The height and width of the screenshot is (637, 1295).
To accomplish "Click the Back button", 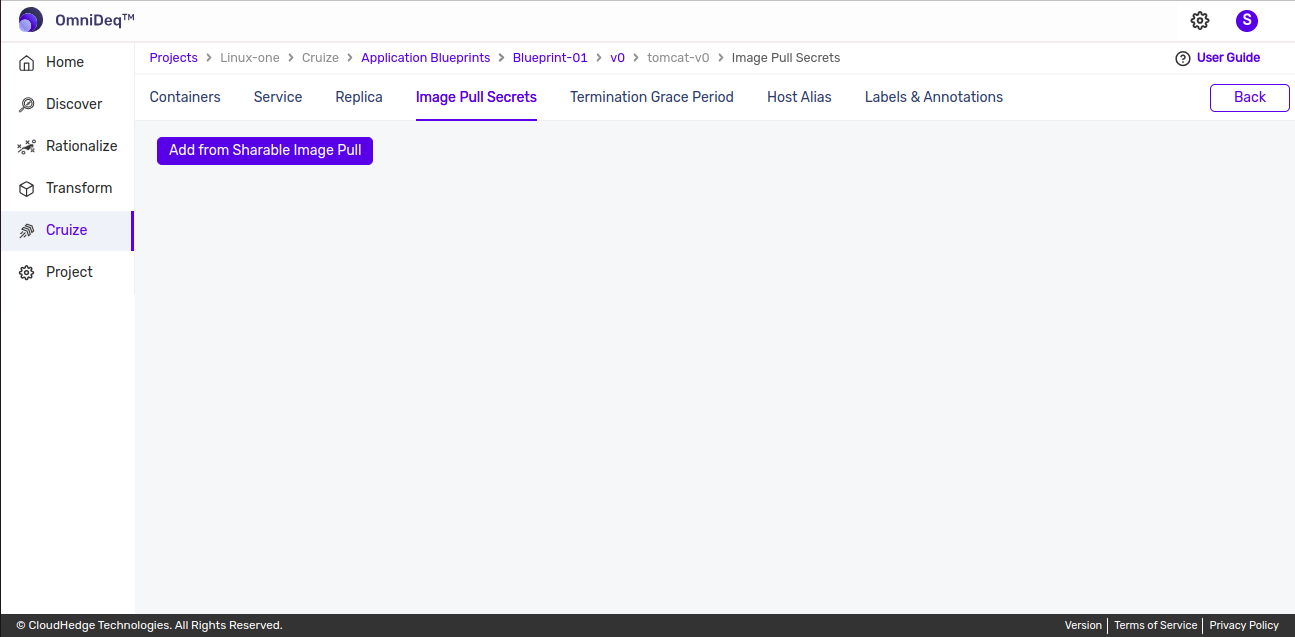I will click(x=1250, y=97).
